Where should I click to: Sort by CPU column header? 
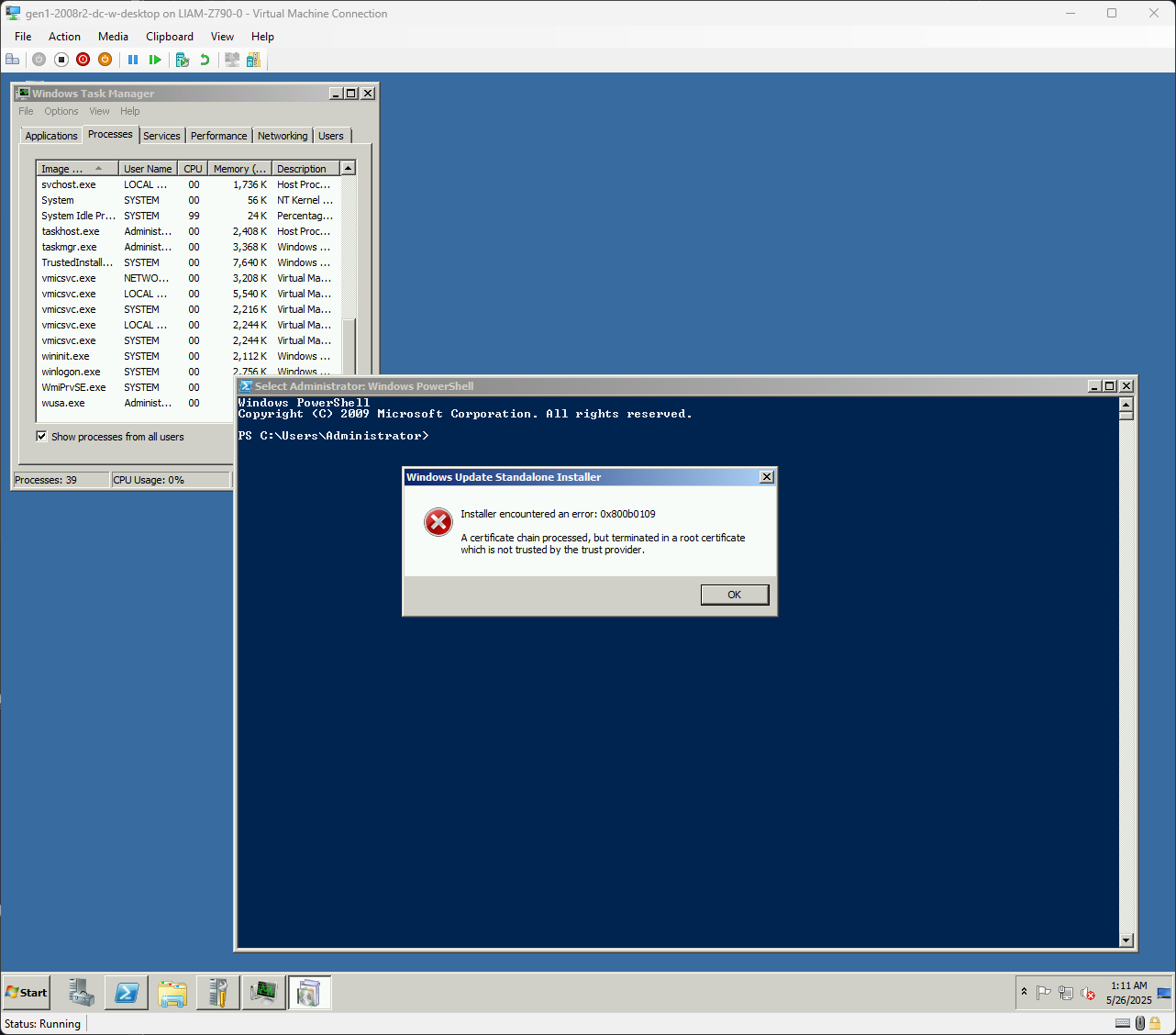193,169
